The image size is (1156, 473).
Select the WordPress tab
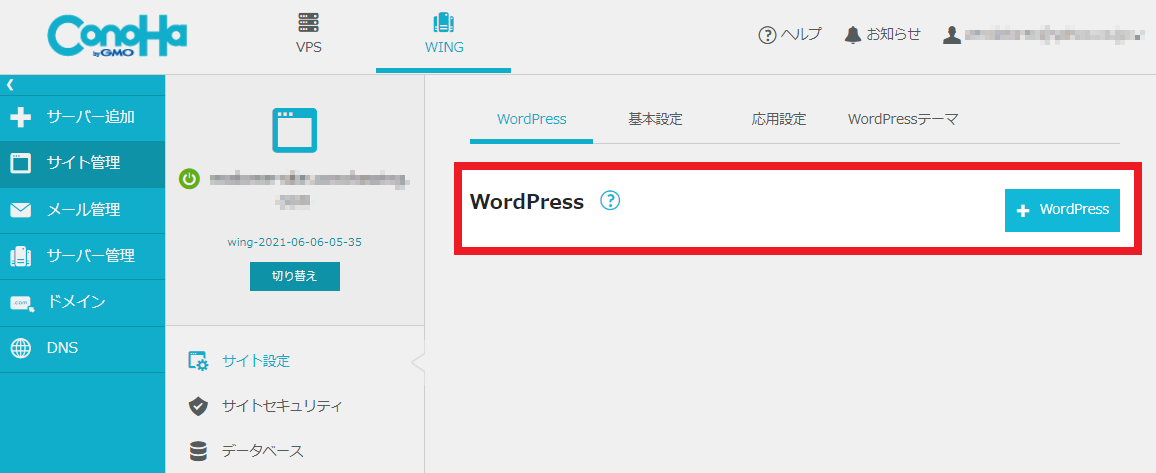click(x=532, y=119)
